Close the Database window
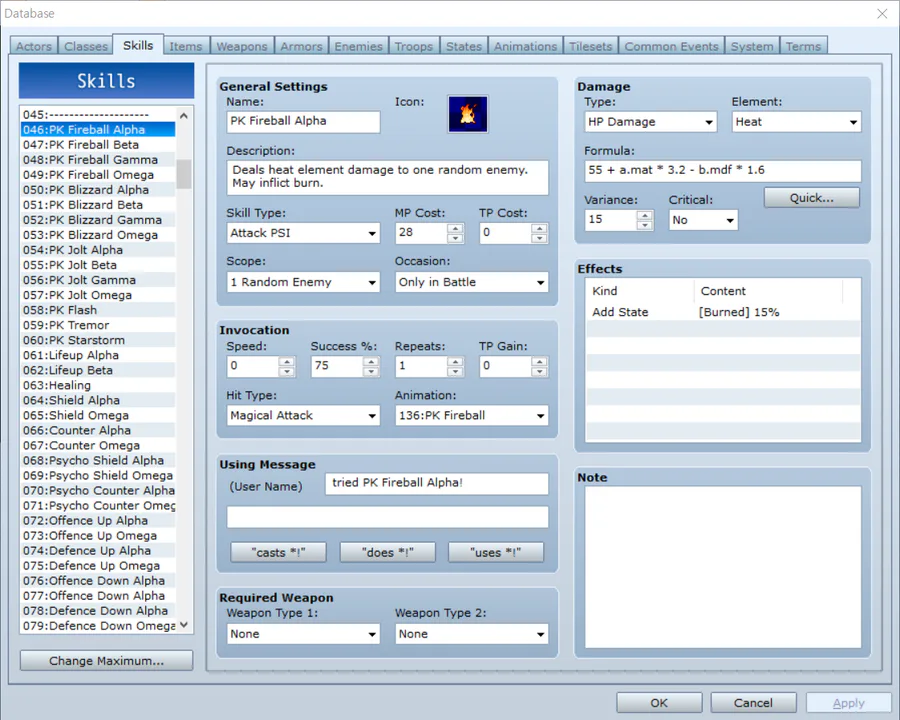The image size is (900, 720). tap(882, 13)
